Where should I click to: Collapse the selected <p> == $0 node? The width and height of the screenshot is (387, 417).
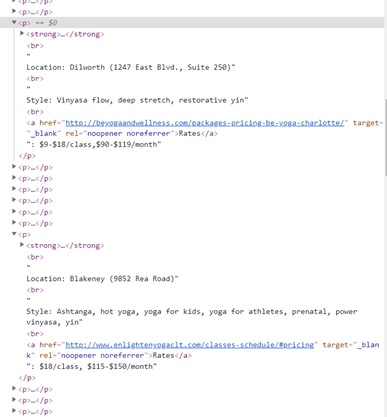click(x=14, y=22)
